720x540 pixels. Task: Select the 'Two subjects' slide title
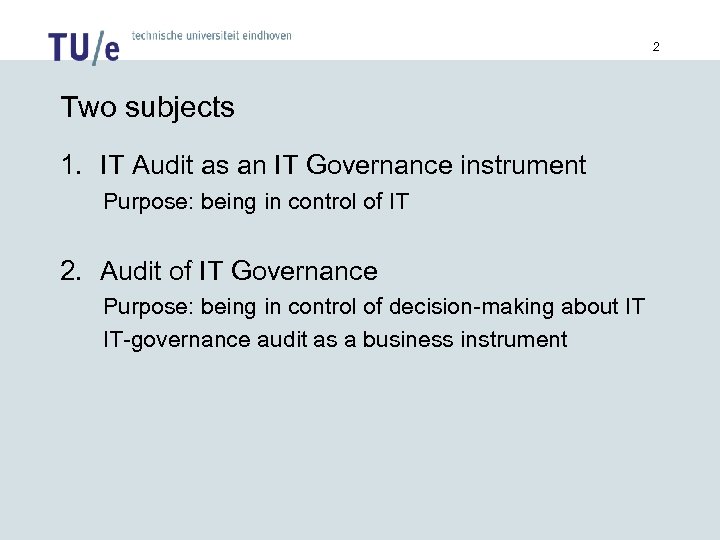[147, 108]
